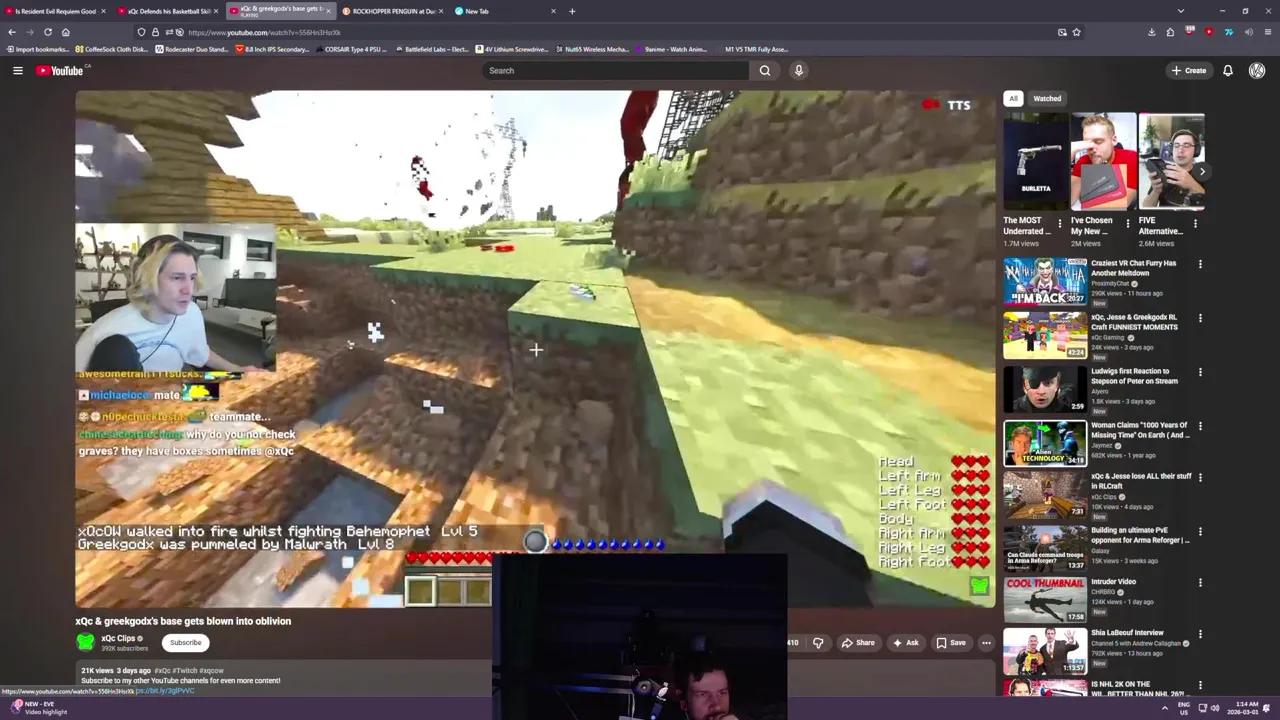This screenshot has height=720, width=1280.
Task: Open Rodecaster Duo Stand bookmark
Action: coord(192,49)
